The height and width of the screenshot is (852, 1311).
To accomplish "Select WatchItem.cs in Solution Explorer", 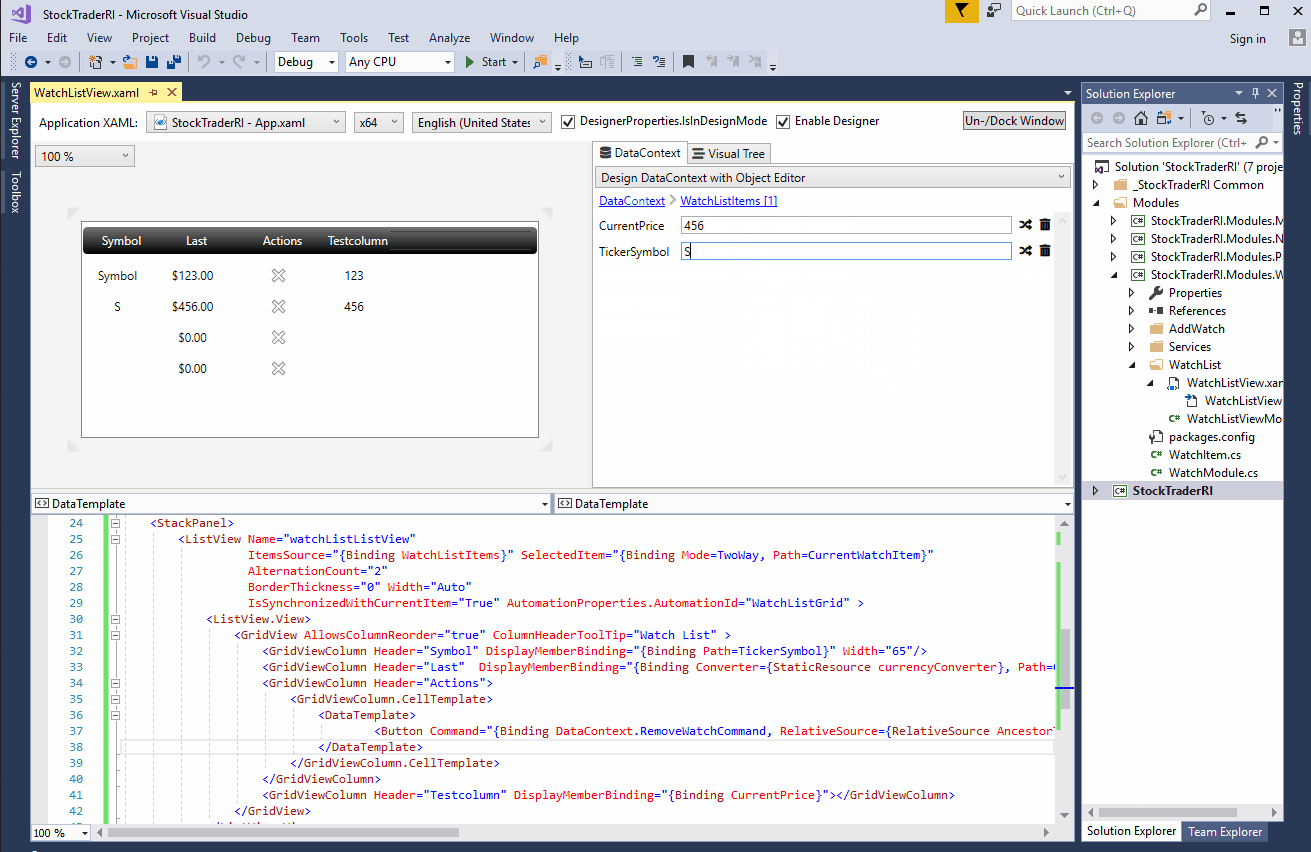I will coord(1204,455).
